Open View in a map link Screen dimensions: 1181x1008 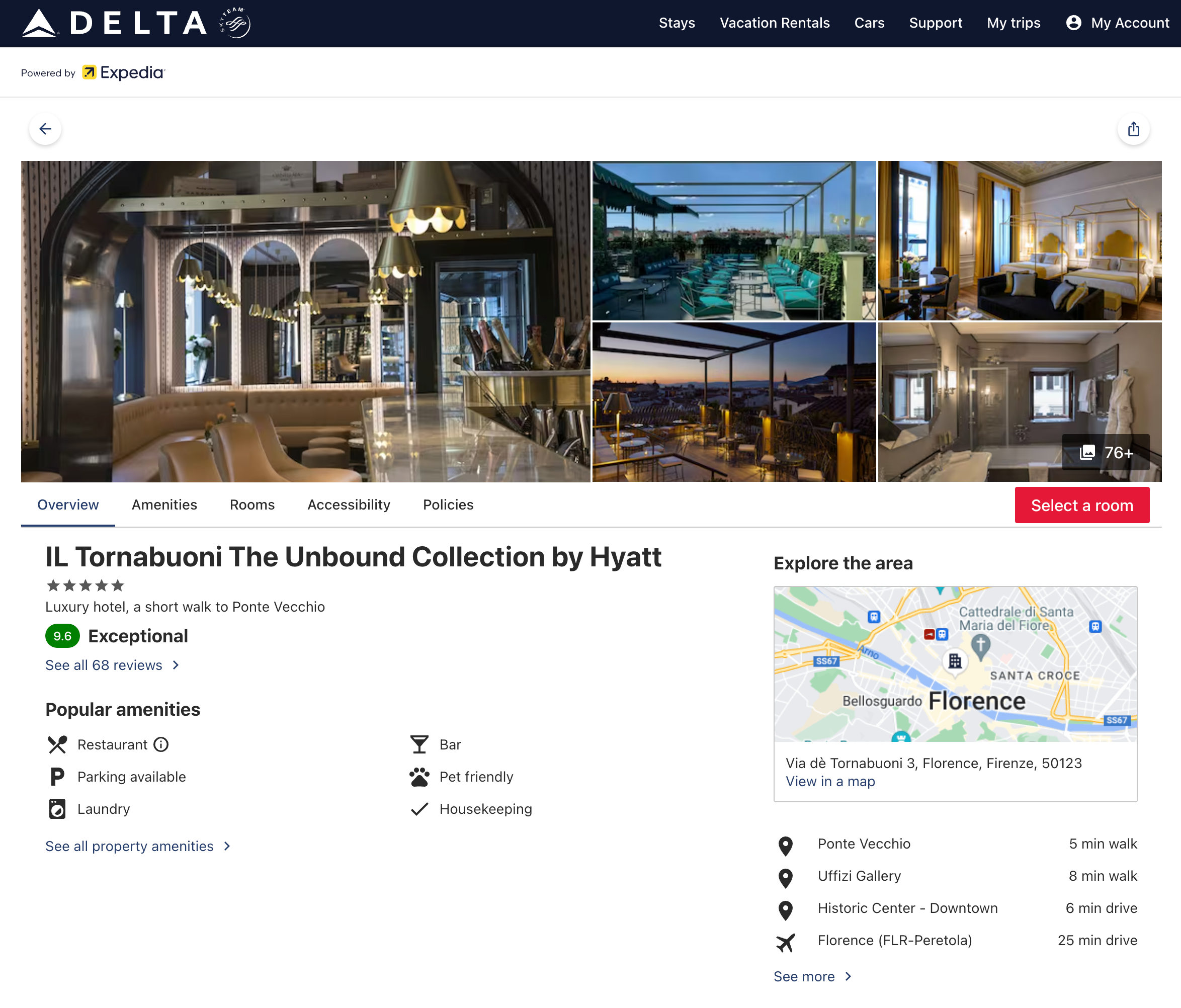click(x=830, y=782)
